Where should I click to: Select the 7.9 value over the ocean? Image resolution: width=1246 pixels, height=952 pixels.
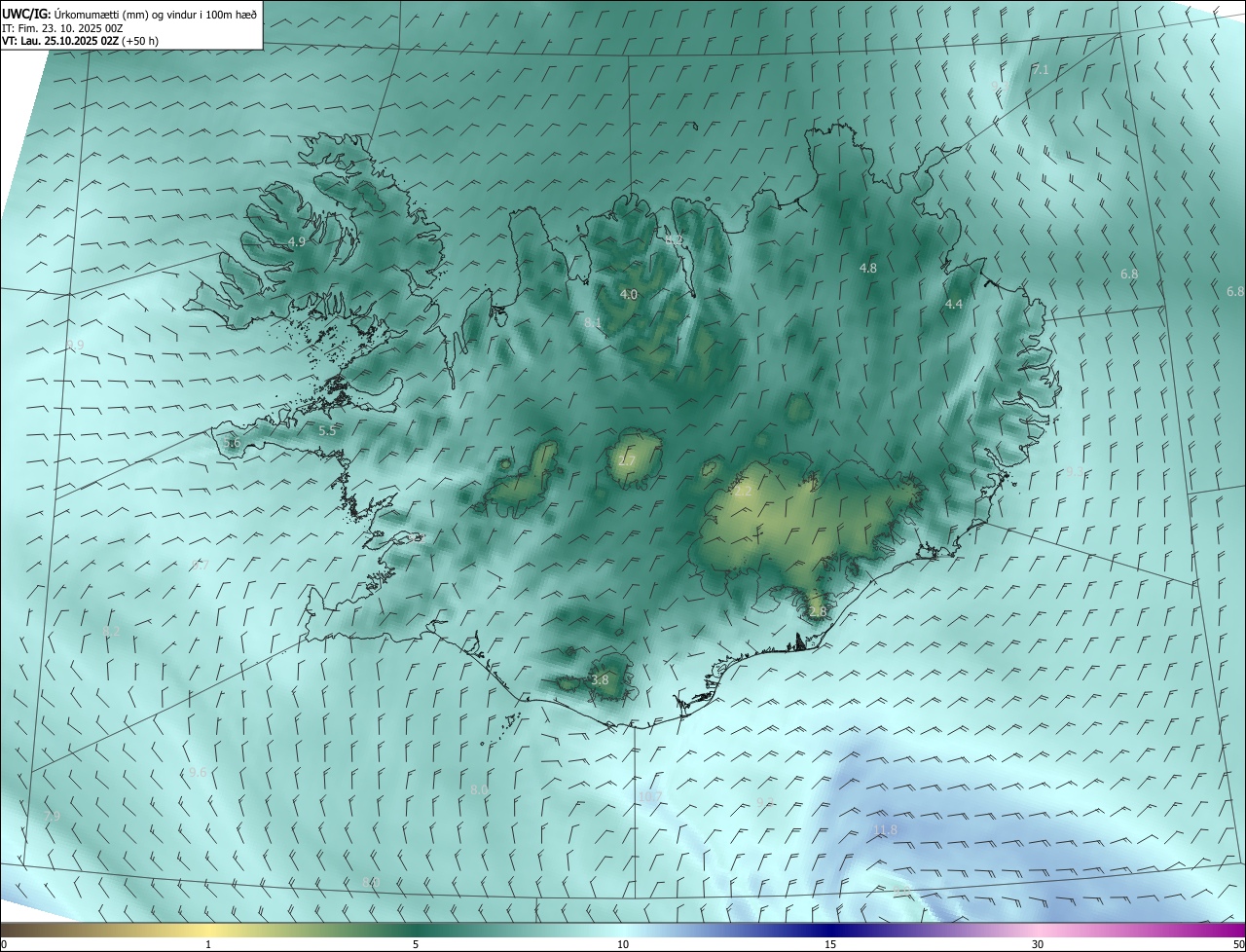(x=53, y=816)
